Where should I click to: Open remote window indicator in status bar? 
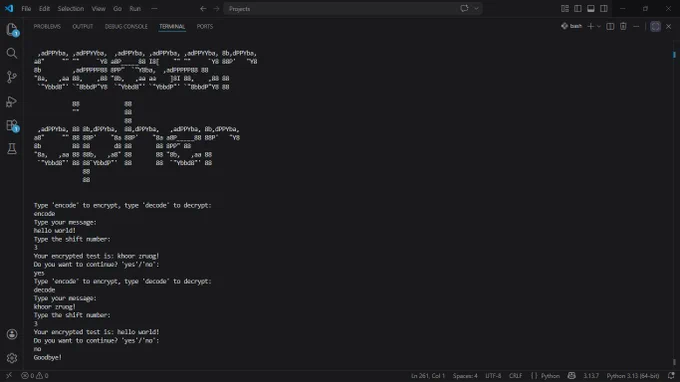coord(9,375)
